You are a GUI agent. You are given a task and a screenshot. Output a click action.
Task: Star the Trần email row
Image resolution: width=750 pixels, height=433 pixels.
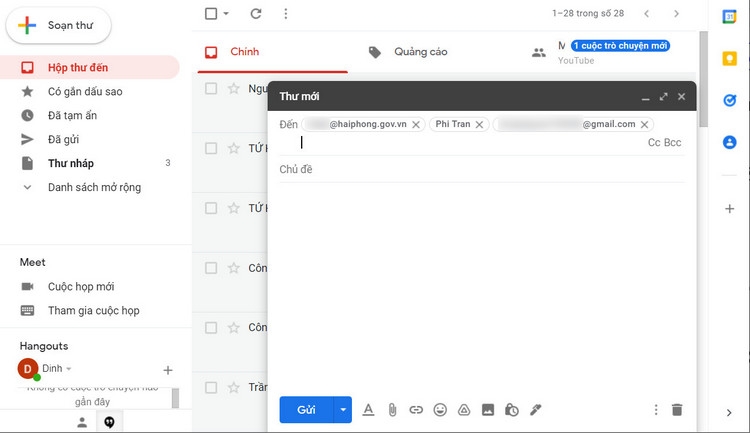click(233, 388)
